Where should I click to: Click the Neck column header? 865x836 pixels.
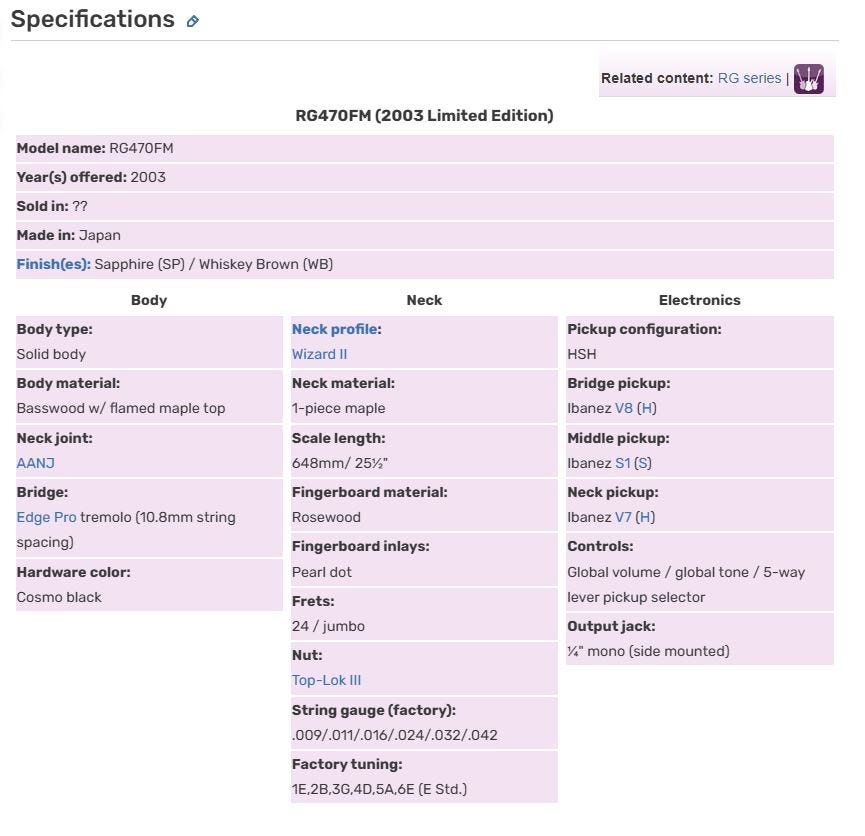pos(424,300)
